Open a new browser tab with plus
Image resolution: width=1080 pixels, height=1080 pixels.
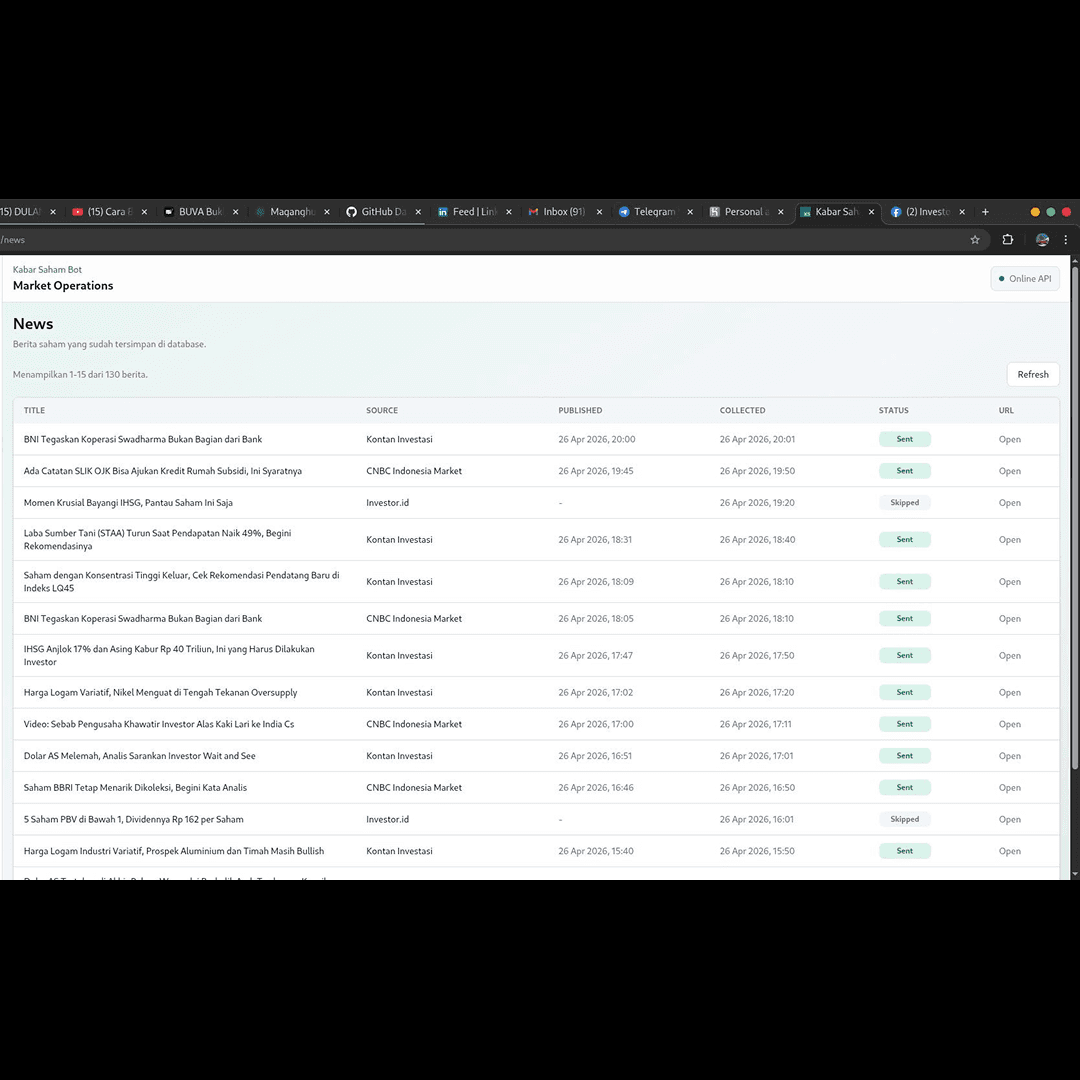985,211
